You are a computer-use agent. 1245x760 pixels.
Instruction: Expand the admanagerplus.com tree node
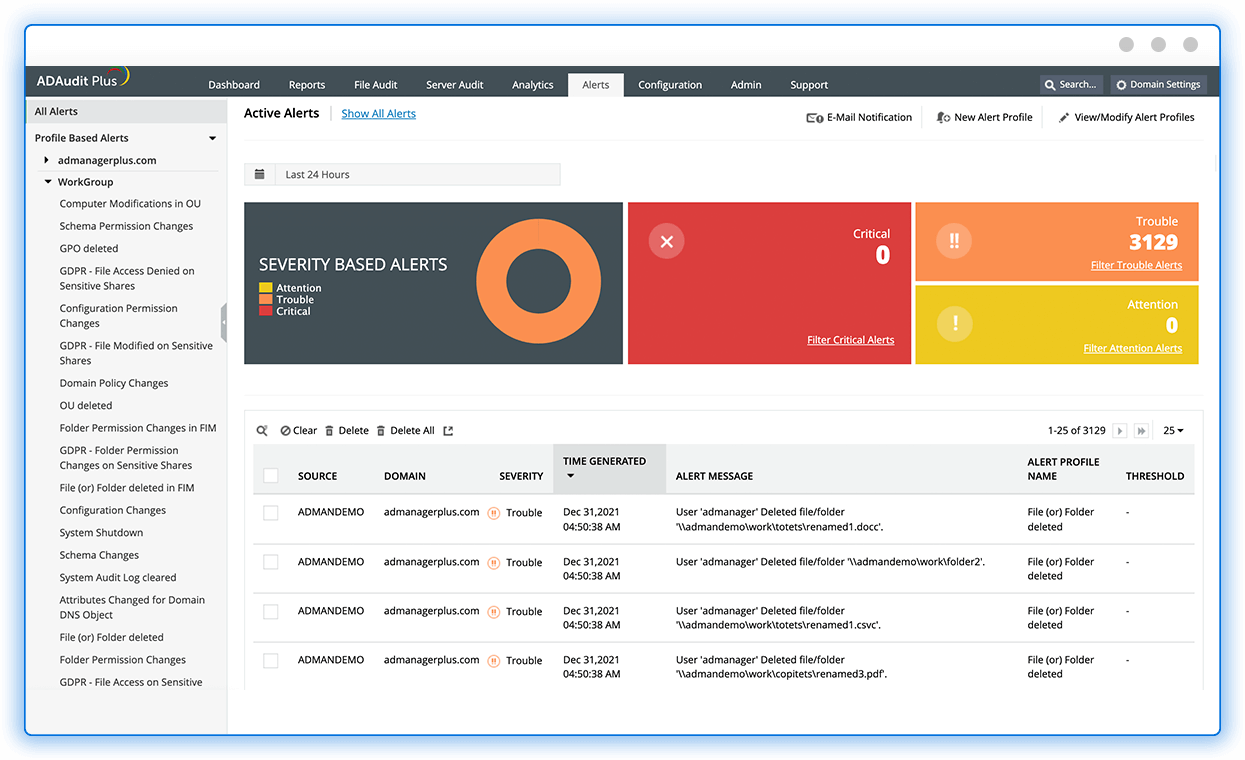pyautogui.click(x=46, y=160)
